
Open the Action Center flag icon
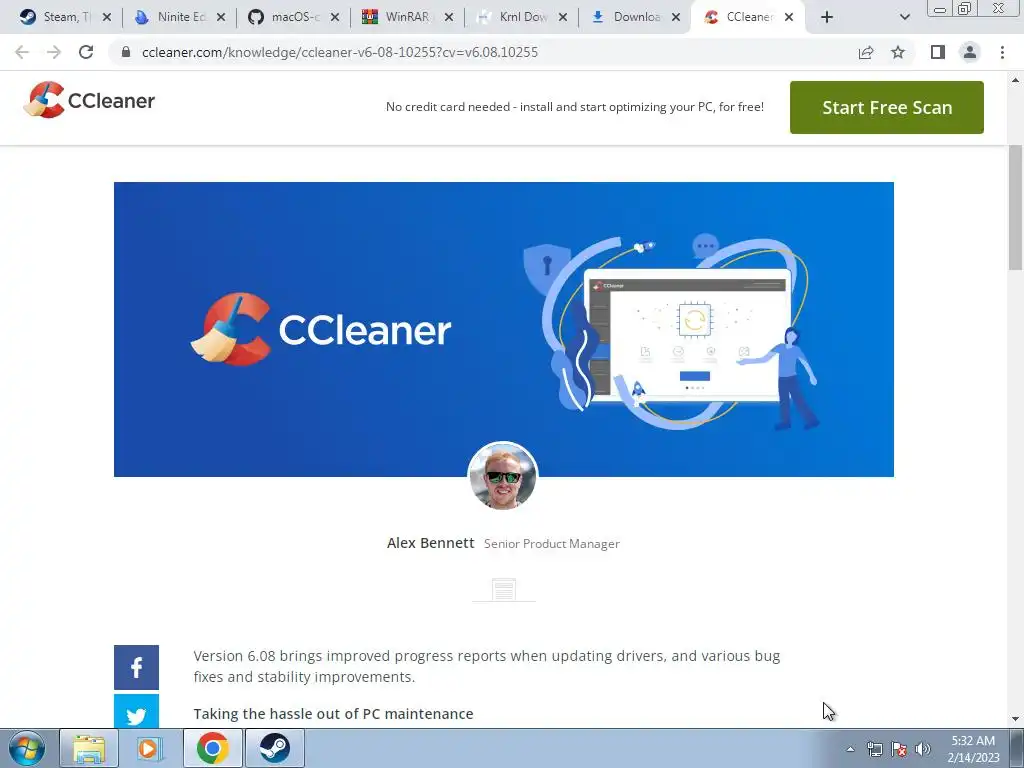coord(899,749)
